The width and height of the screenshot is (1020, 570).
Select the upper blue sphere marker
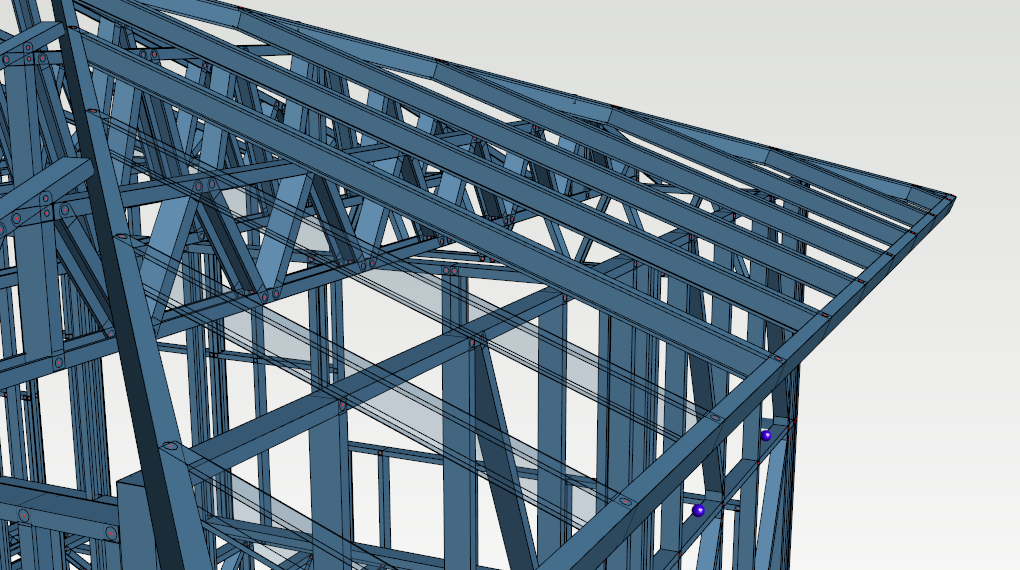coord(766,435)
